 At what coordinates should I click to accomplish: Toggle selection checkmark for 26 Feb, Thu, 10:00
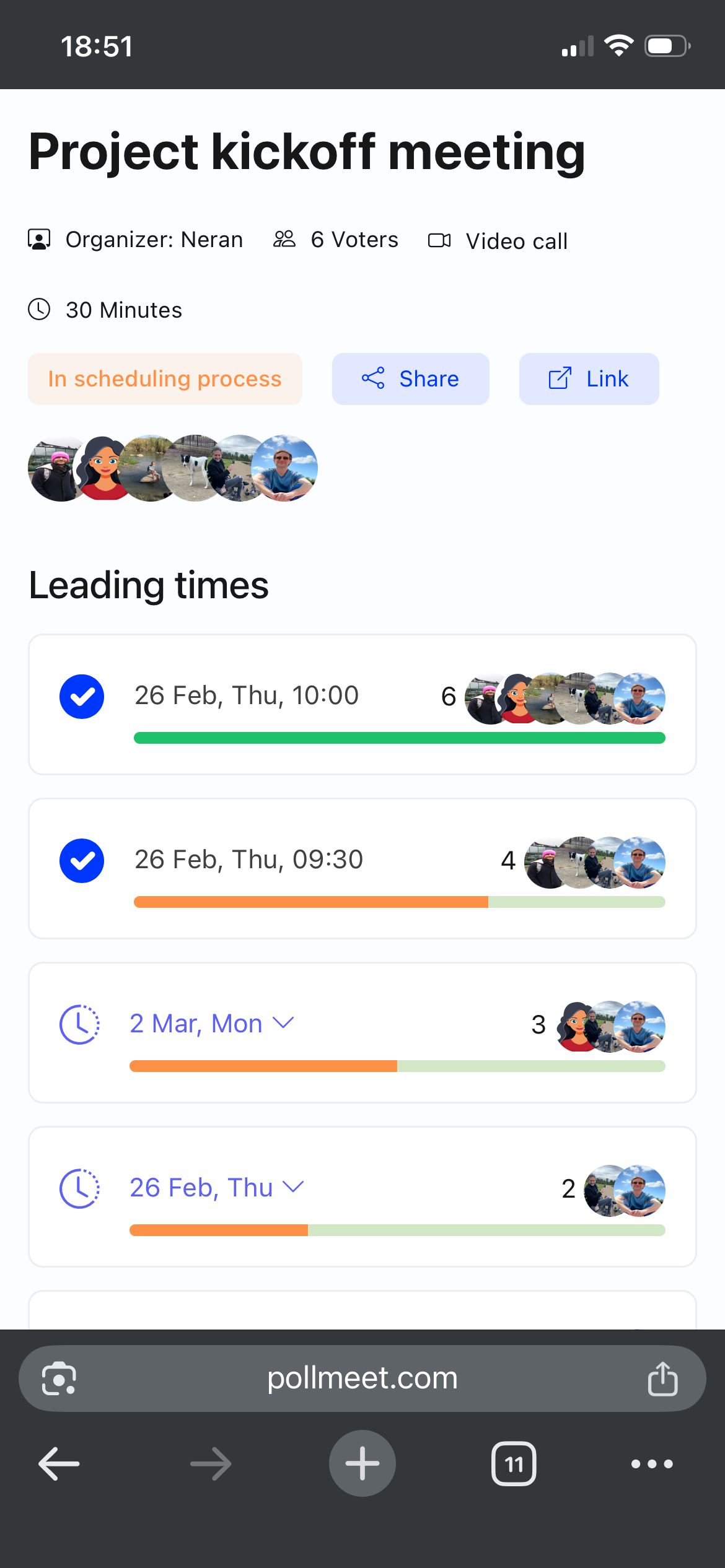point(81,696)
